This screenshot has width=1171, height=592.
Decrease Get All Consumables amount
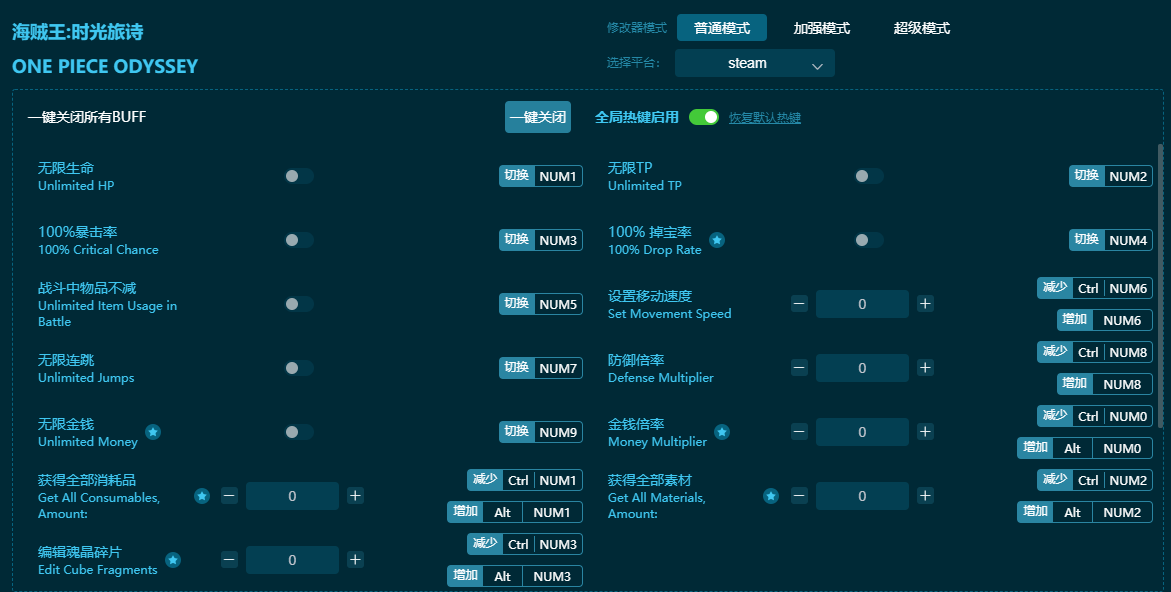(229, 496)
